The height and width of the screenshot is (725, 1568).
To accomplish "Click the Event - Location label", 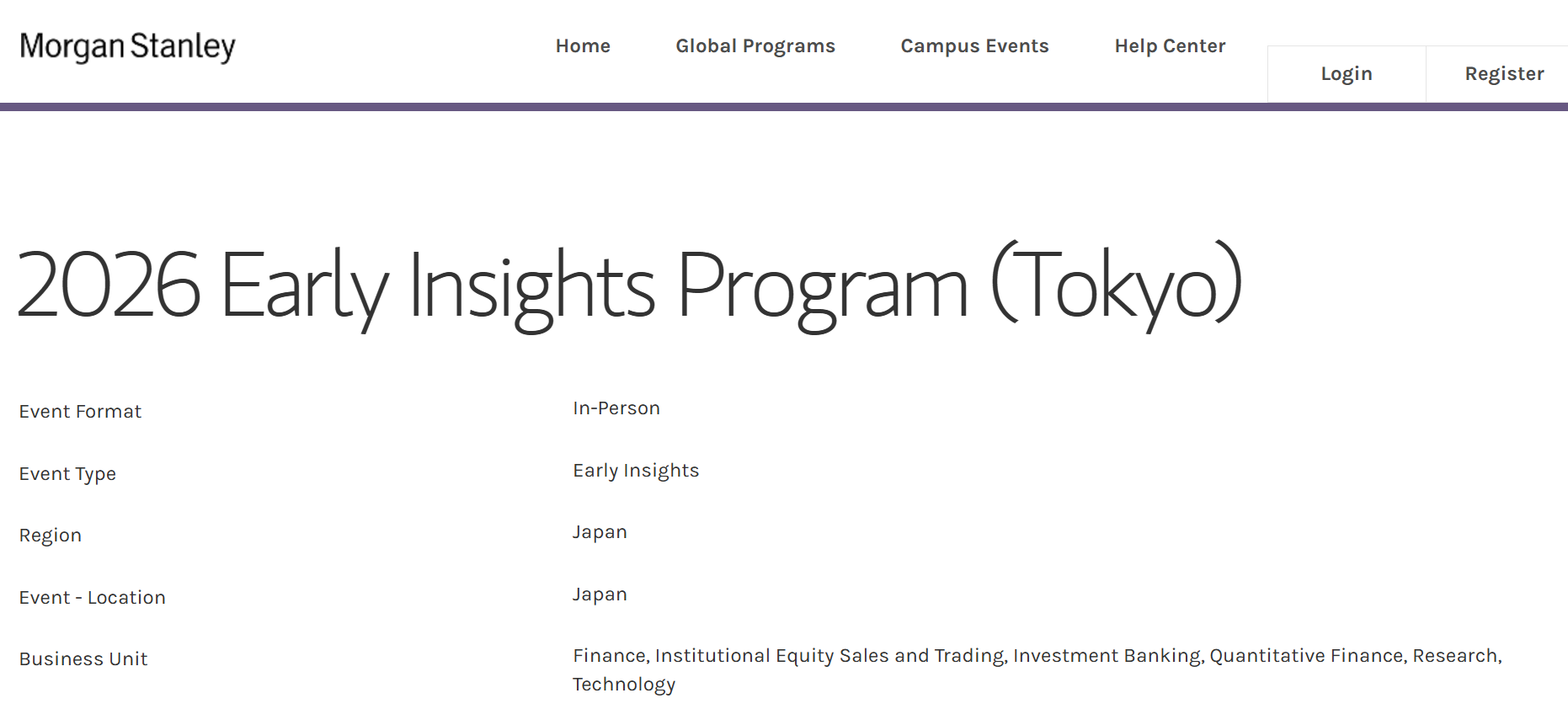I will [93, 598].
